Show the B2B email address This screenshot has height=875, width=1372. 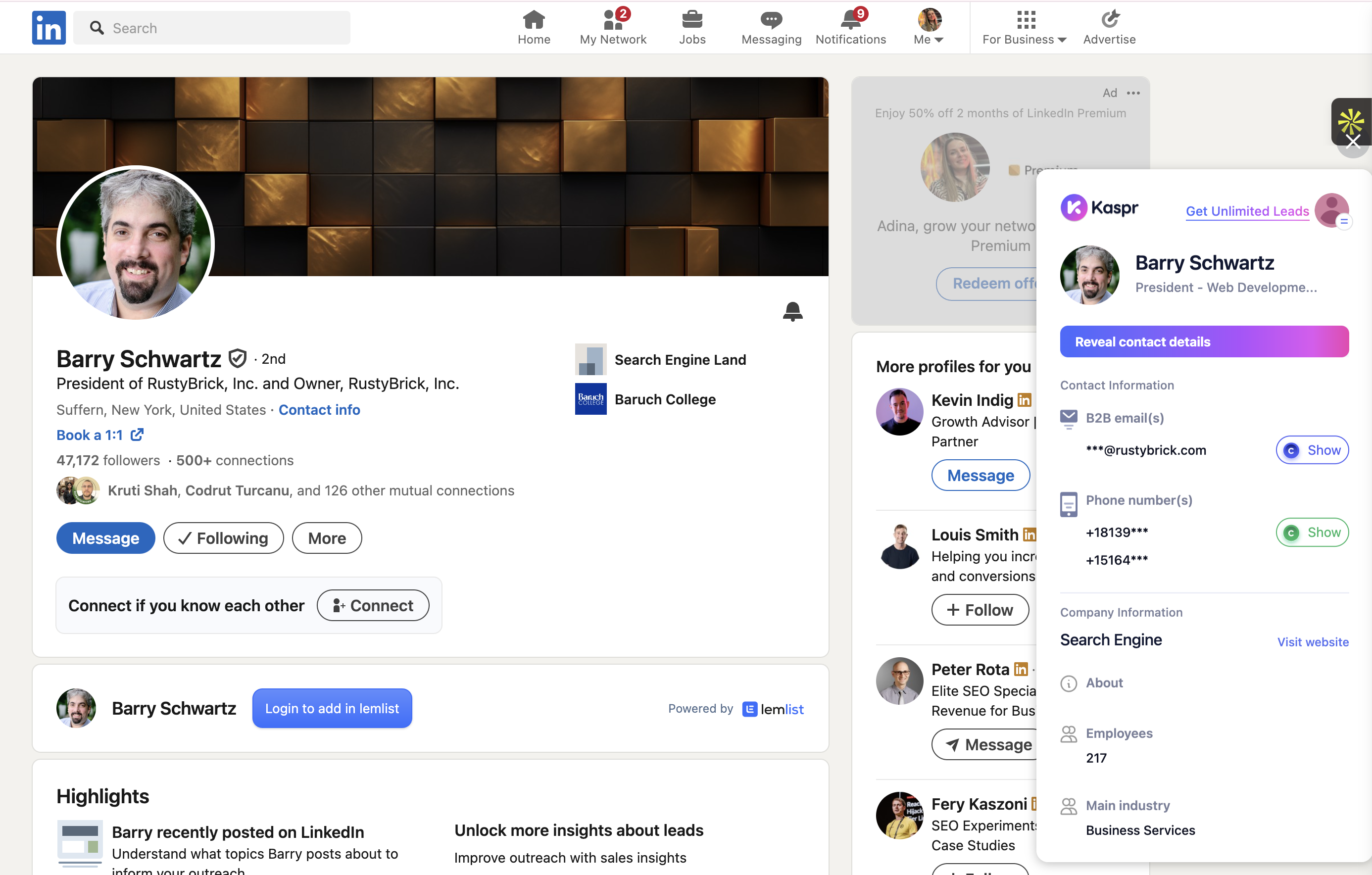pos(1312,450)
